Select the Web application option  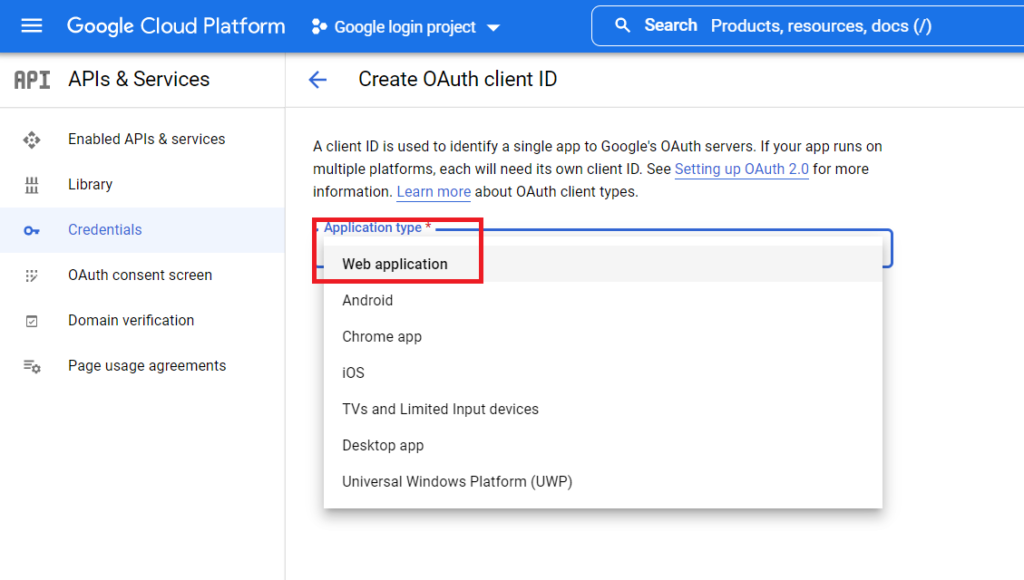[397, 264]
